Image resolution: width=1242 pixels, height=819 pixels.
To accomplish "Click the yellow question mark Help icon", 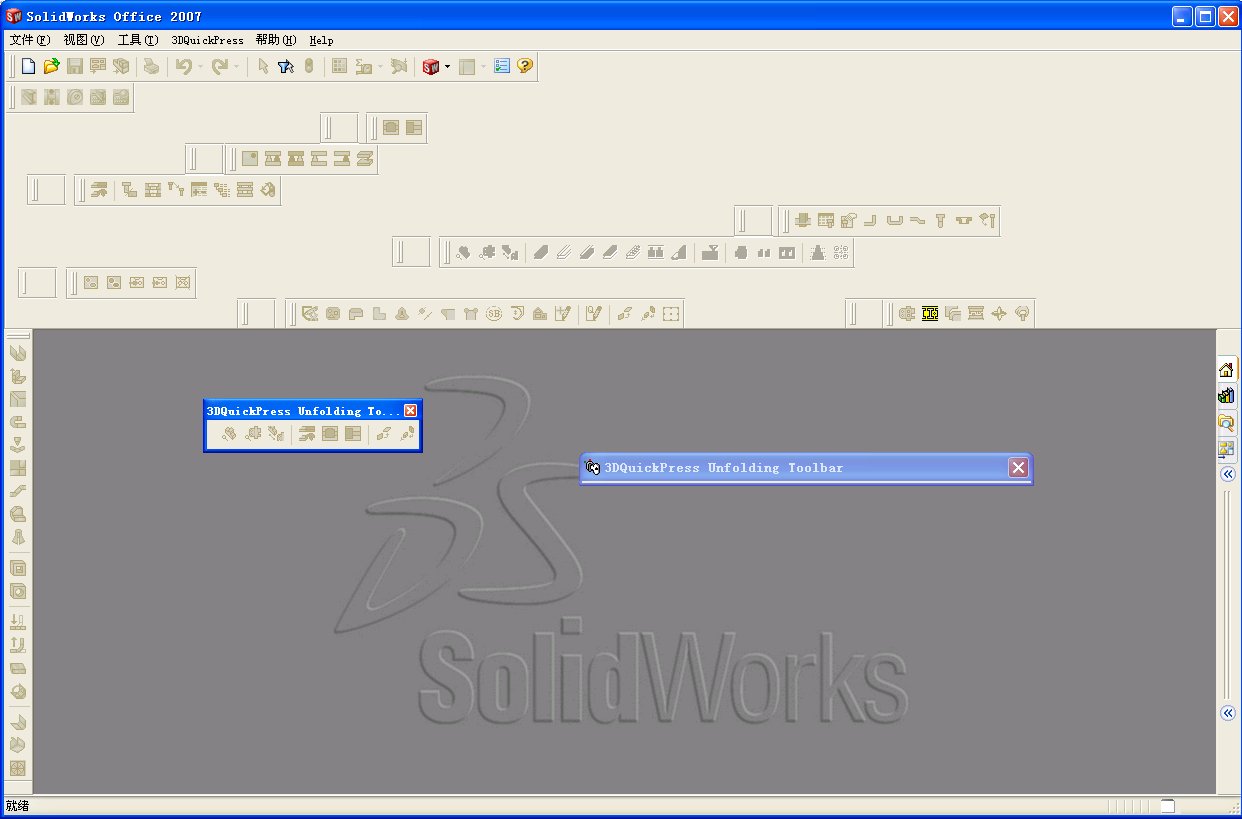I will (525, 67).
